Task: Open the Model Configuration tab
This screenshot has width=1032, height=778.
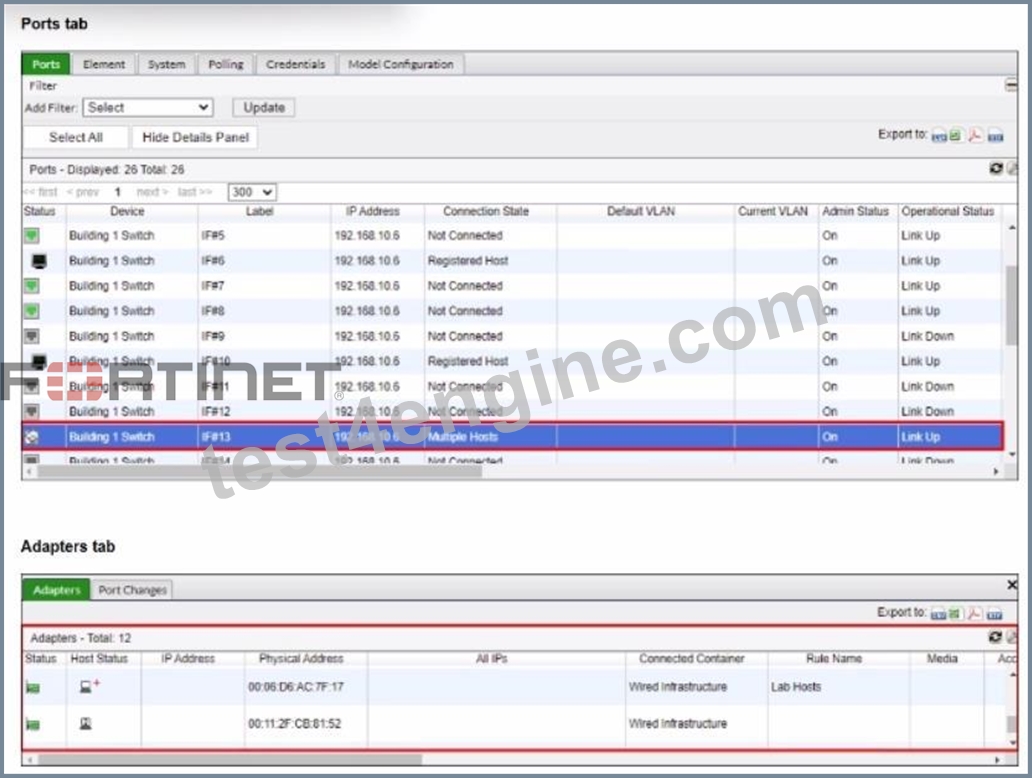Action: click(400, 65)
